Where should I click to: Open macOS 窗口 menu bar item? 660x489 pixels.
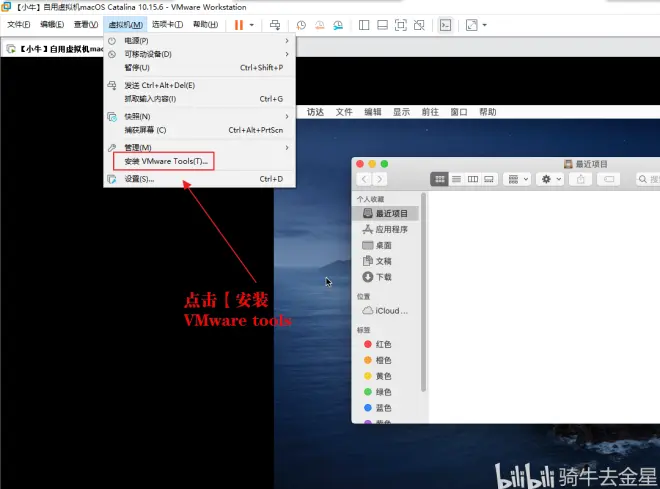coord(459,112)
